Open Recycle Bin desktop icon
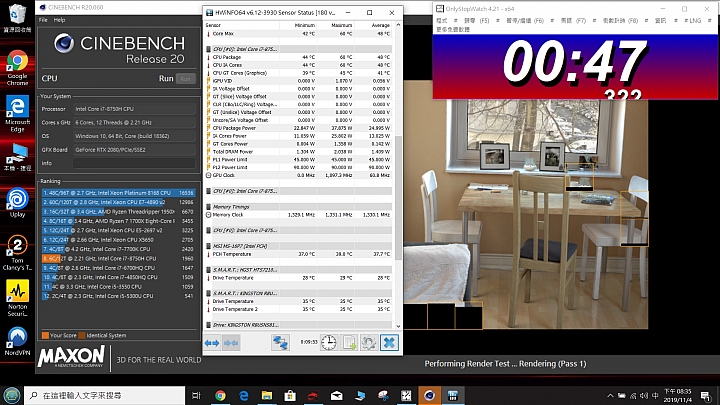 17,18
